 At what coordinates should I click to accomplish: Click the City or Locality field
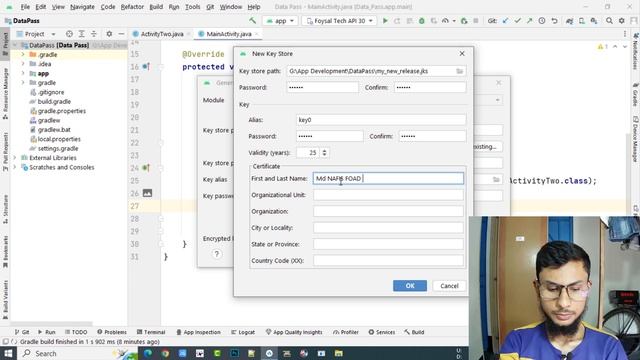(x=388, y=228)
